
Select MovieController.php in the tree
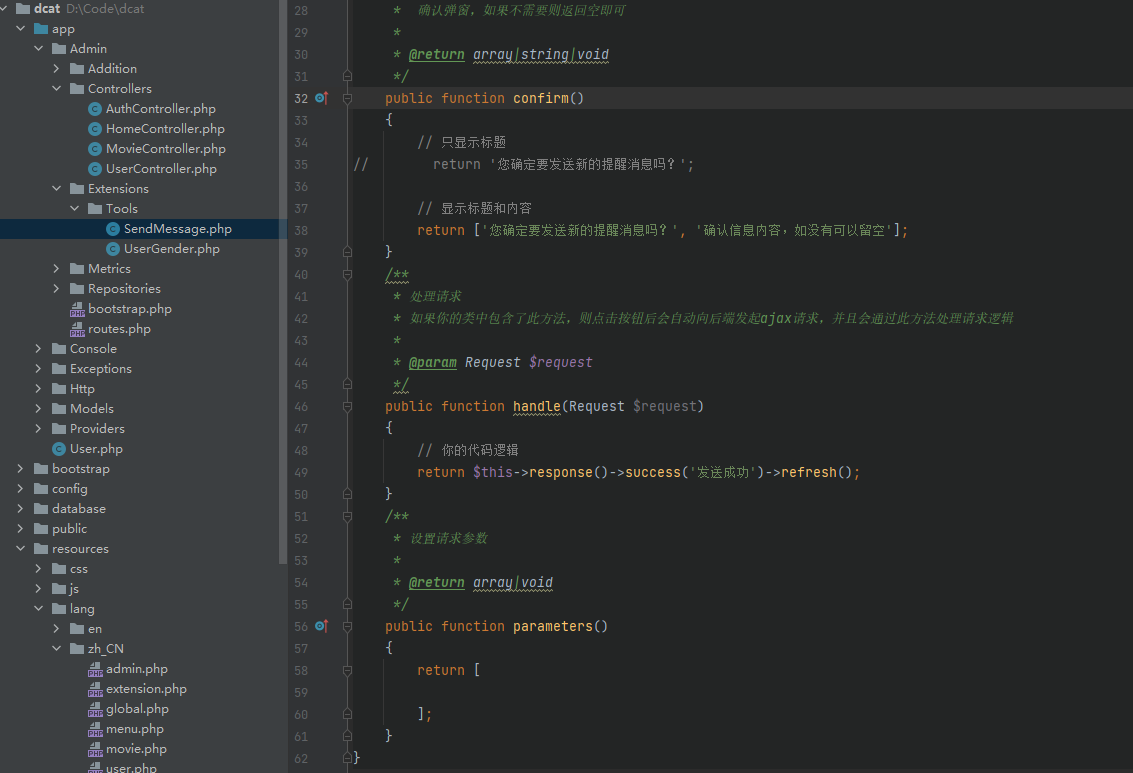tap(165, 149)
